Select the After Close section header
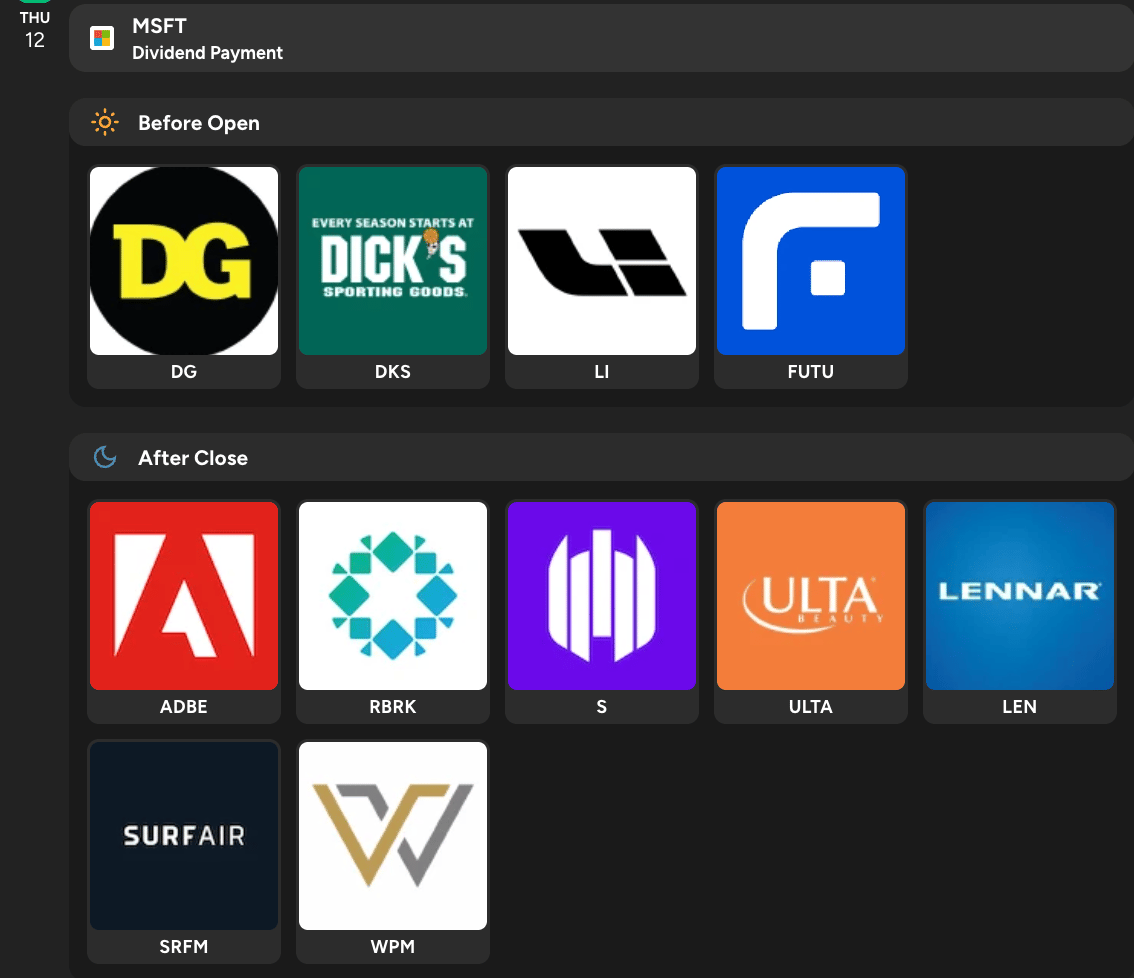The image size is (1134, 978). 601,457
